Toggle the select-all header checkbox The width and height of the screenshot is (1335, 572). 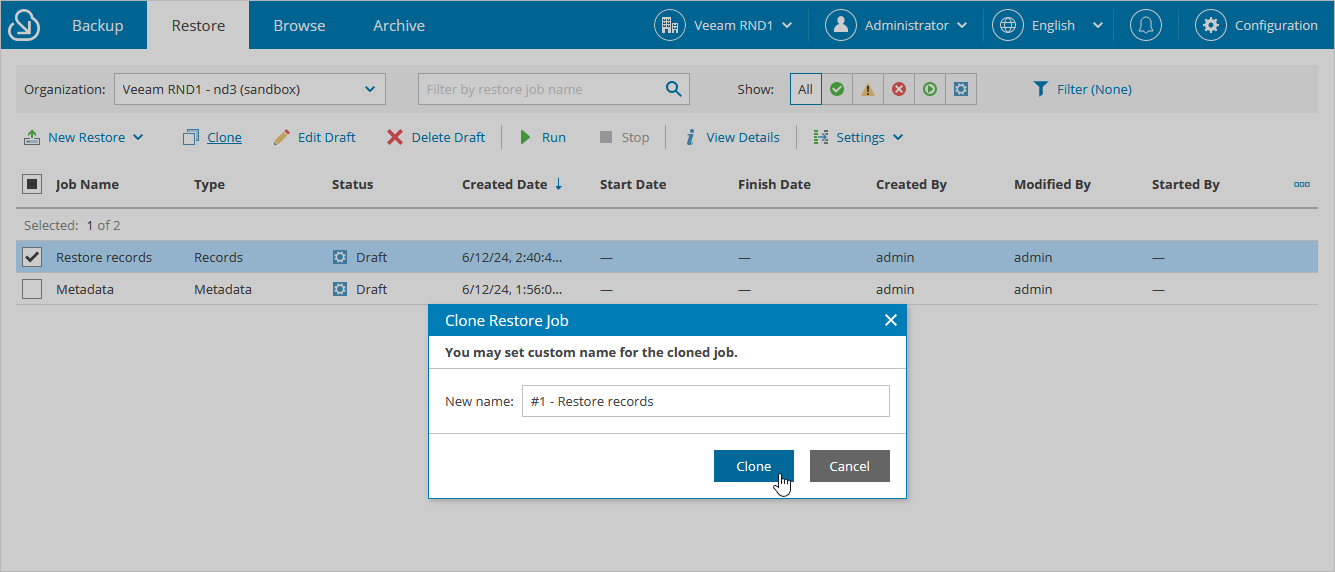click(x=32, y=184)
